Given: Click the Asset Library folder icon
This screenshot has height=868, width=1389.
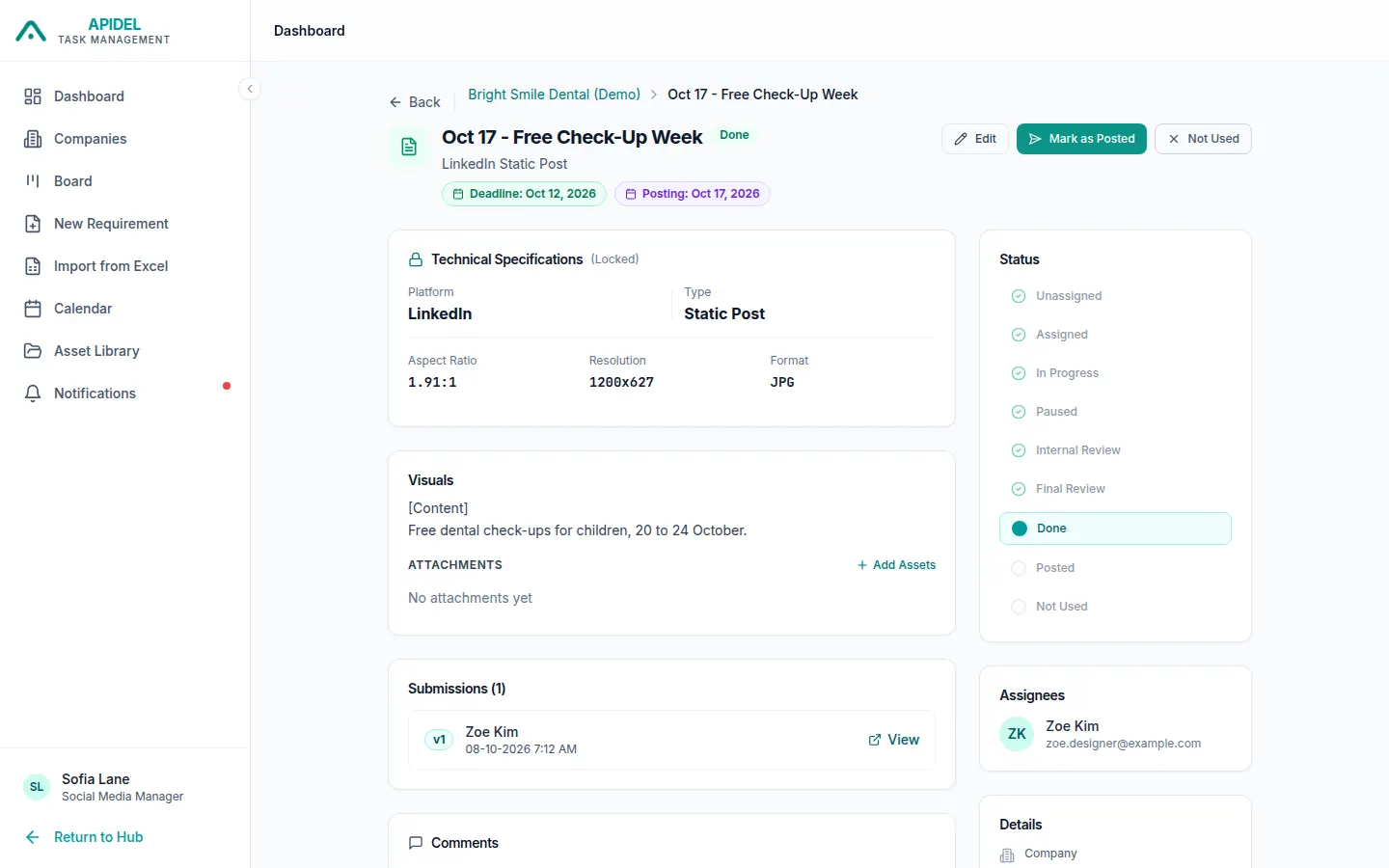Looking at the screenshot, I should 33,351.
